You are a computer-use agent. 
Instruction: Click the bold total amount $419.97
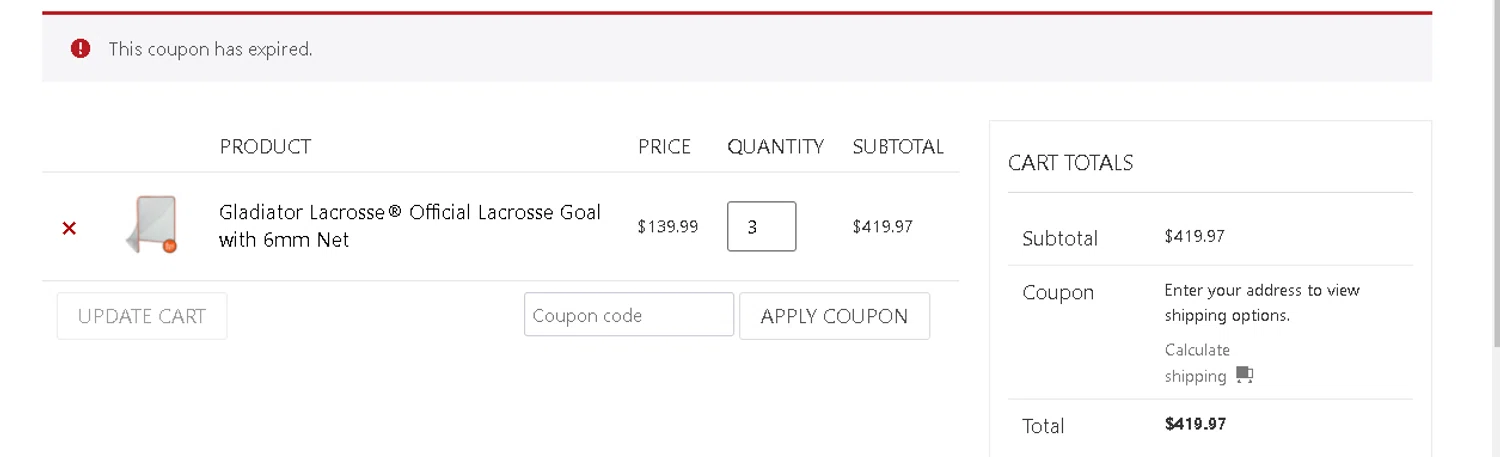1195,424
